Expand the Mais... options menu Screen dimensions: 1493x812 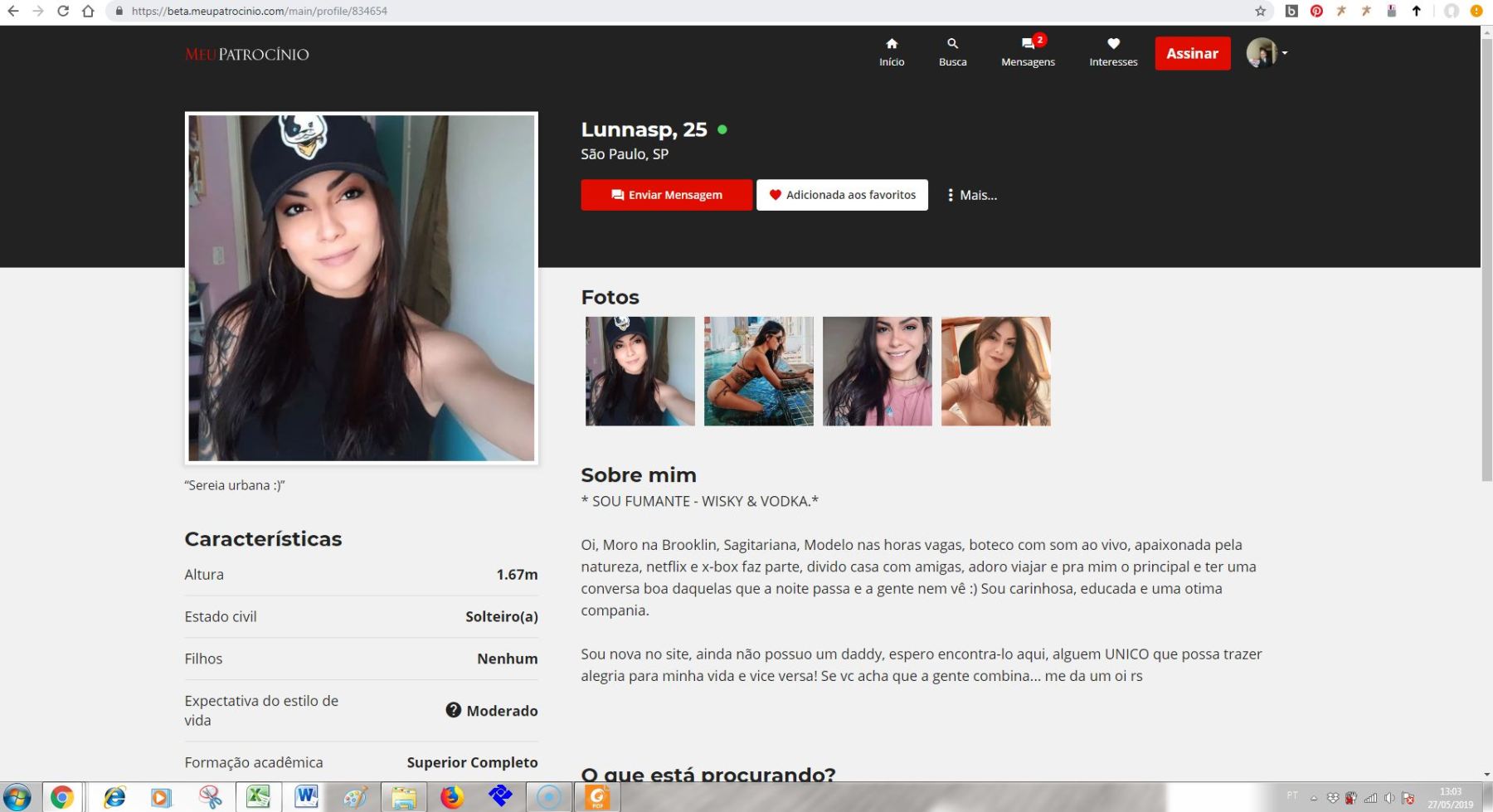coord(972,195)
